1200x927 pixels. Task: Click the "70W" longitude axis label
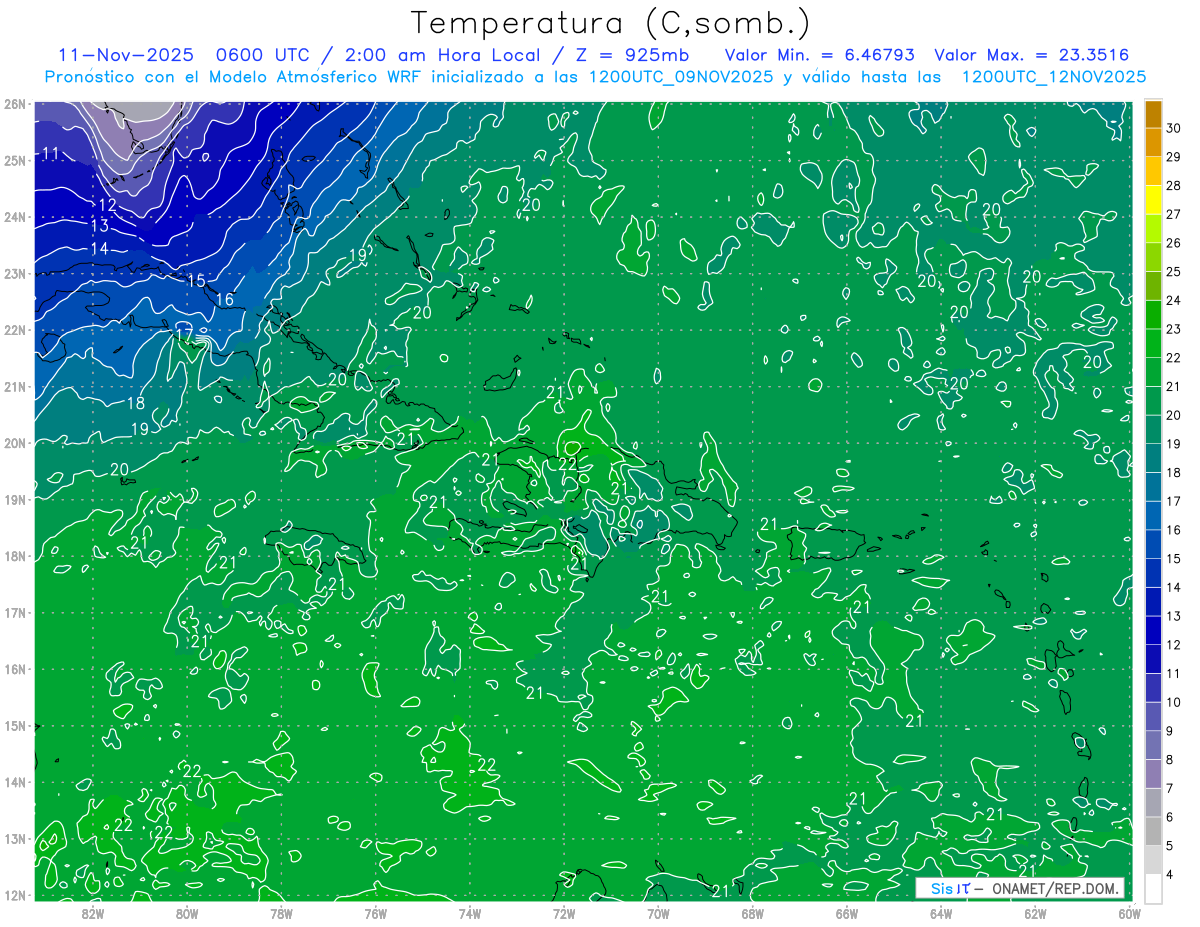point(658,912)
